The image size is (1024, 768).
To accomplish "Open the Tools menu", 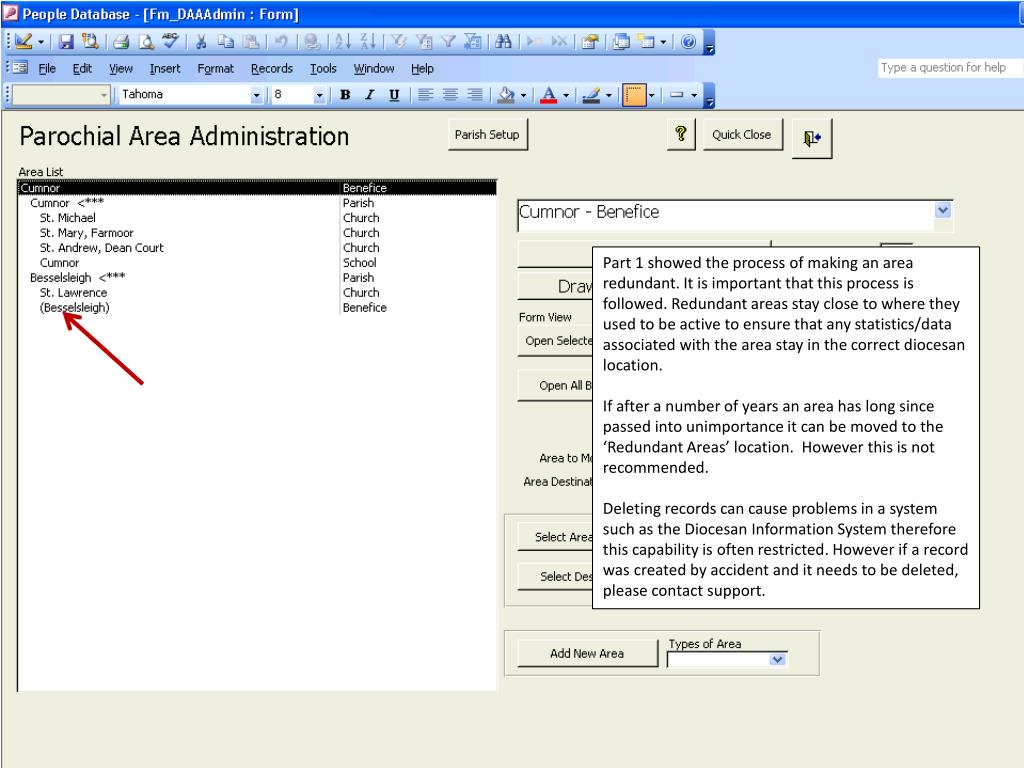I will click(323, 69).
